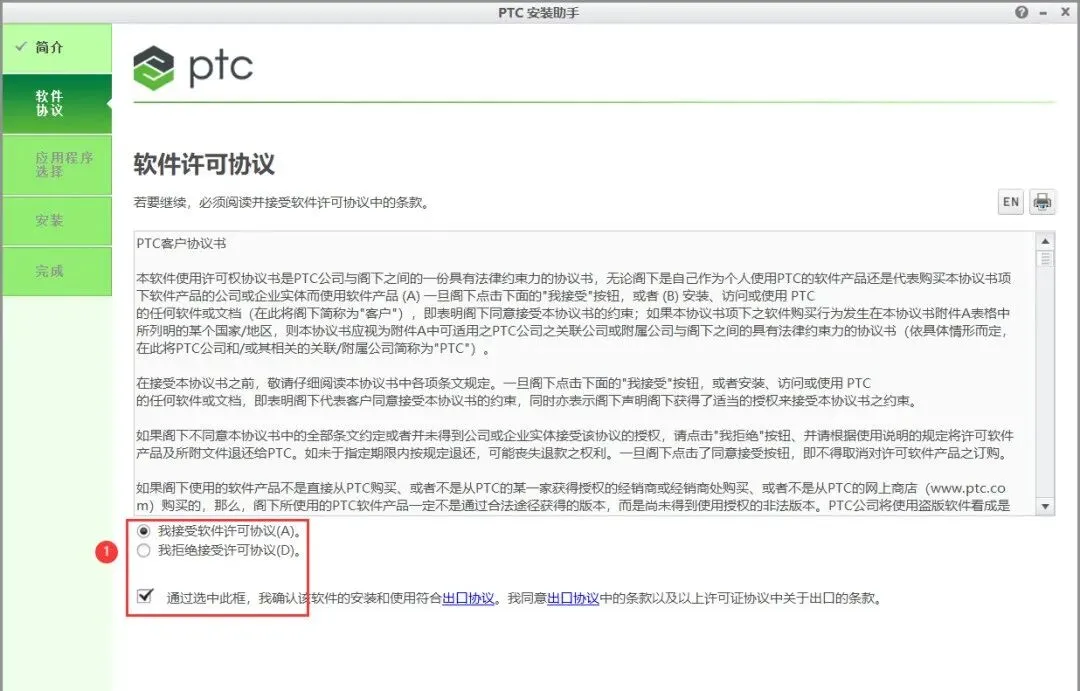Print the license agreement via printer icon
The height and width of the screenshot is (691, 1080).
[x=1042, y=202]
